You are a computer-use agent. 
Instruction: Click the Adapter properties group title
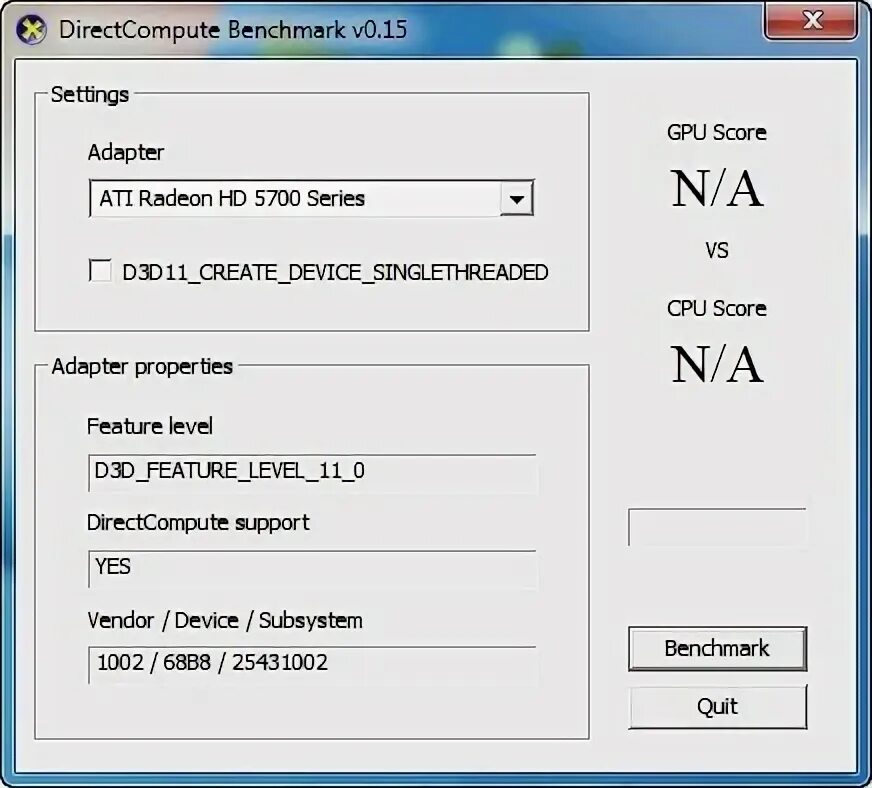pos(142,366)
